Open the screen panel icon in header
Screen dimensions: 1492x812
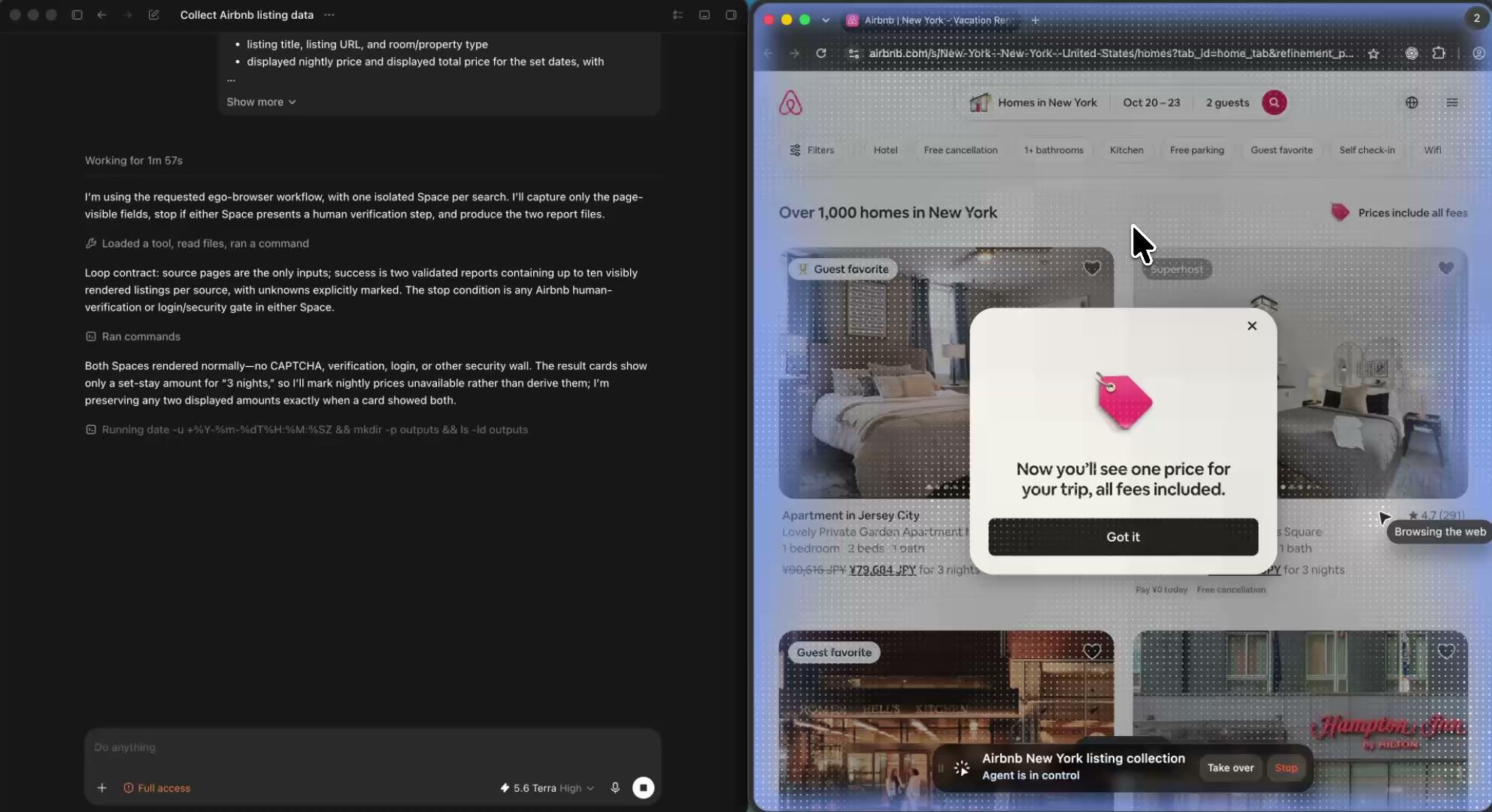click(x=704, y=15)
